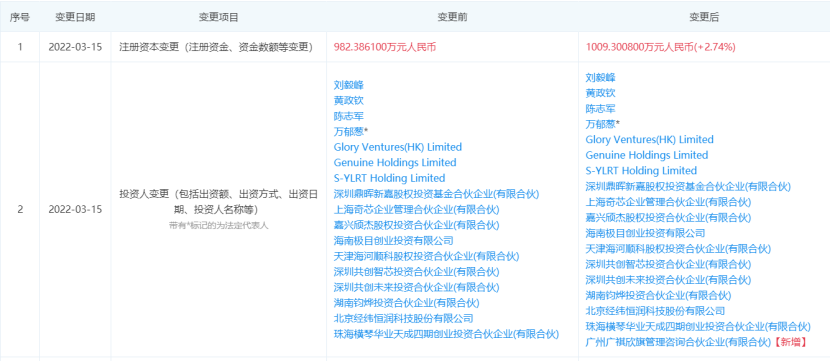Open 珠海横琴华业天成四期 link in 变更前
The width and height of the screenshot is (831, 361).
pyautogui.click(x=447, y=334)
